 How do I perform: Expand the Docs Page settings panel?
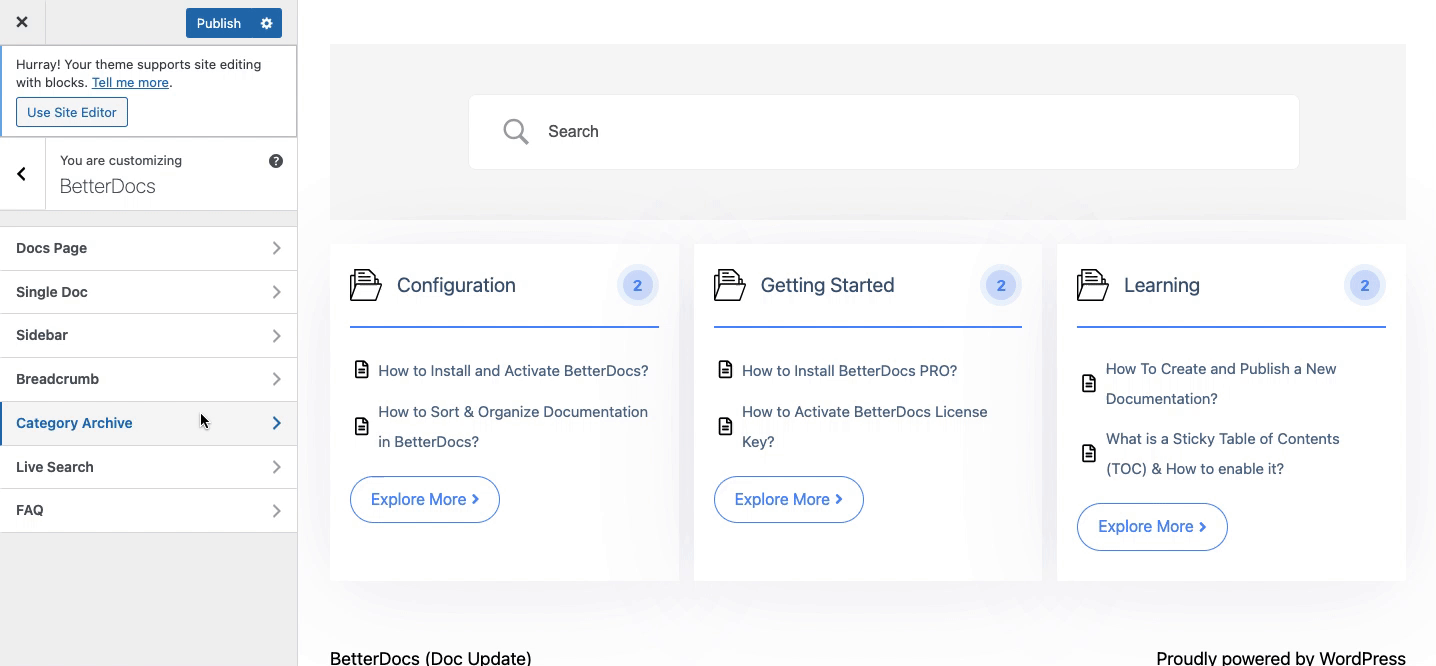148,247
